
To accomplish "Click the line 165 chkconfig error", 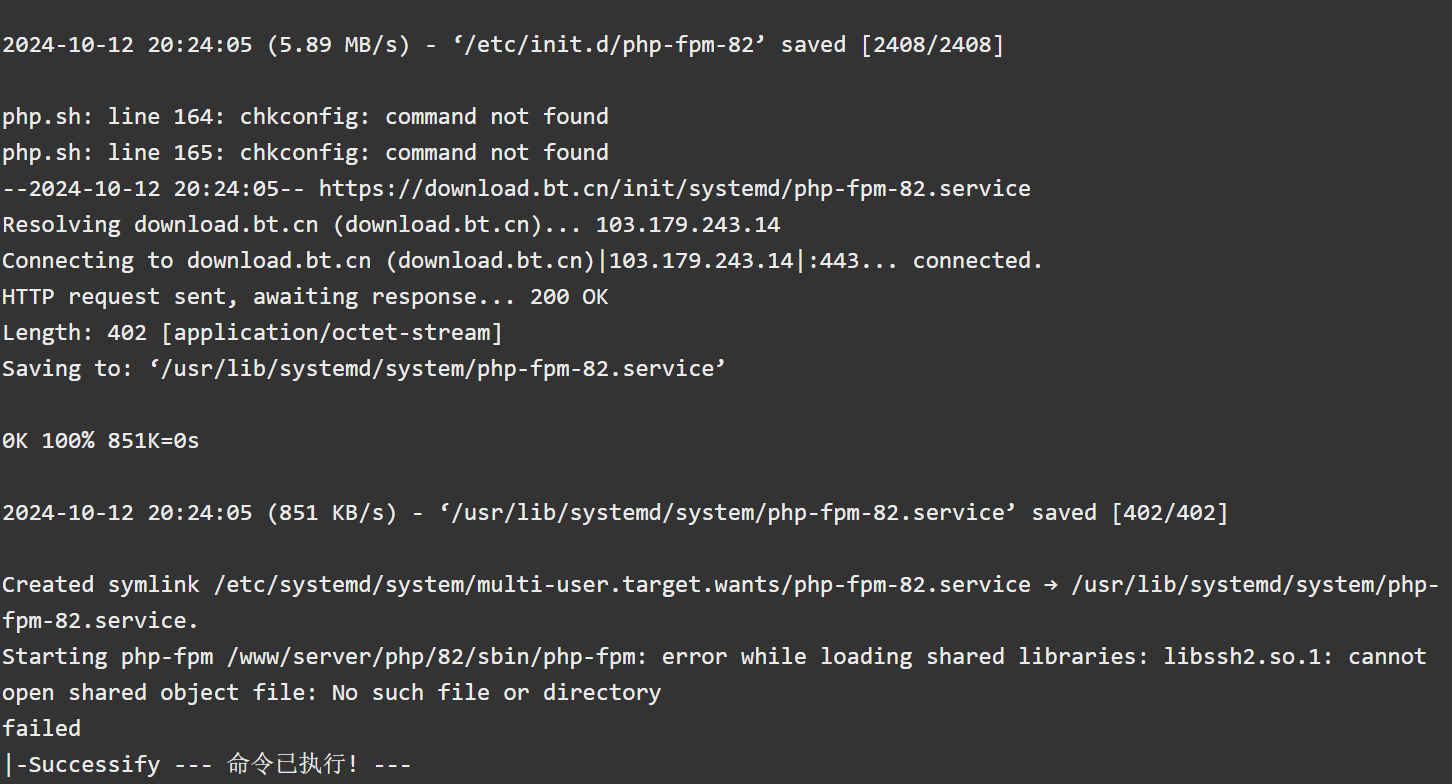I will (x=305, y=152).
